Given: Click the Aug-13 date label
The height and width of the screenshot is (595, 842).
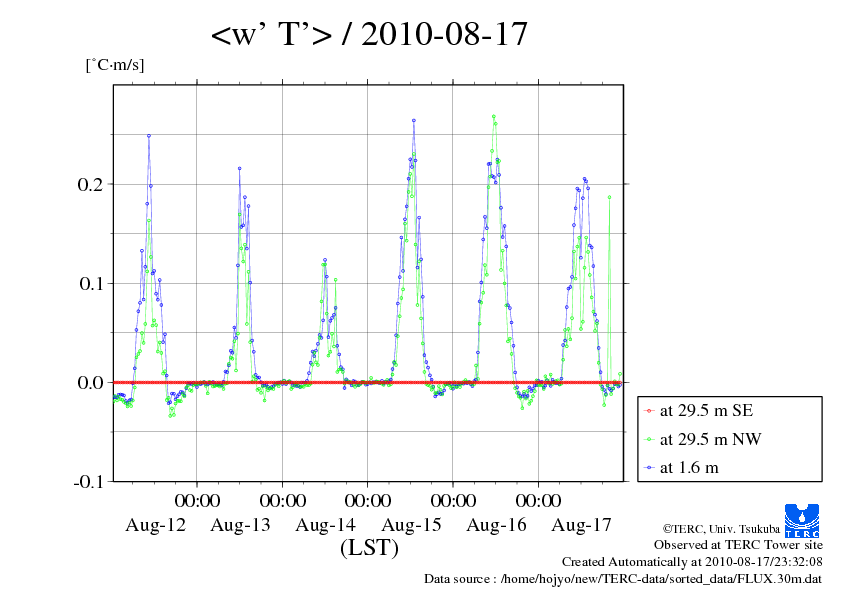Looking at the screenshot, I should (x=240, y=525).
